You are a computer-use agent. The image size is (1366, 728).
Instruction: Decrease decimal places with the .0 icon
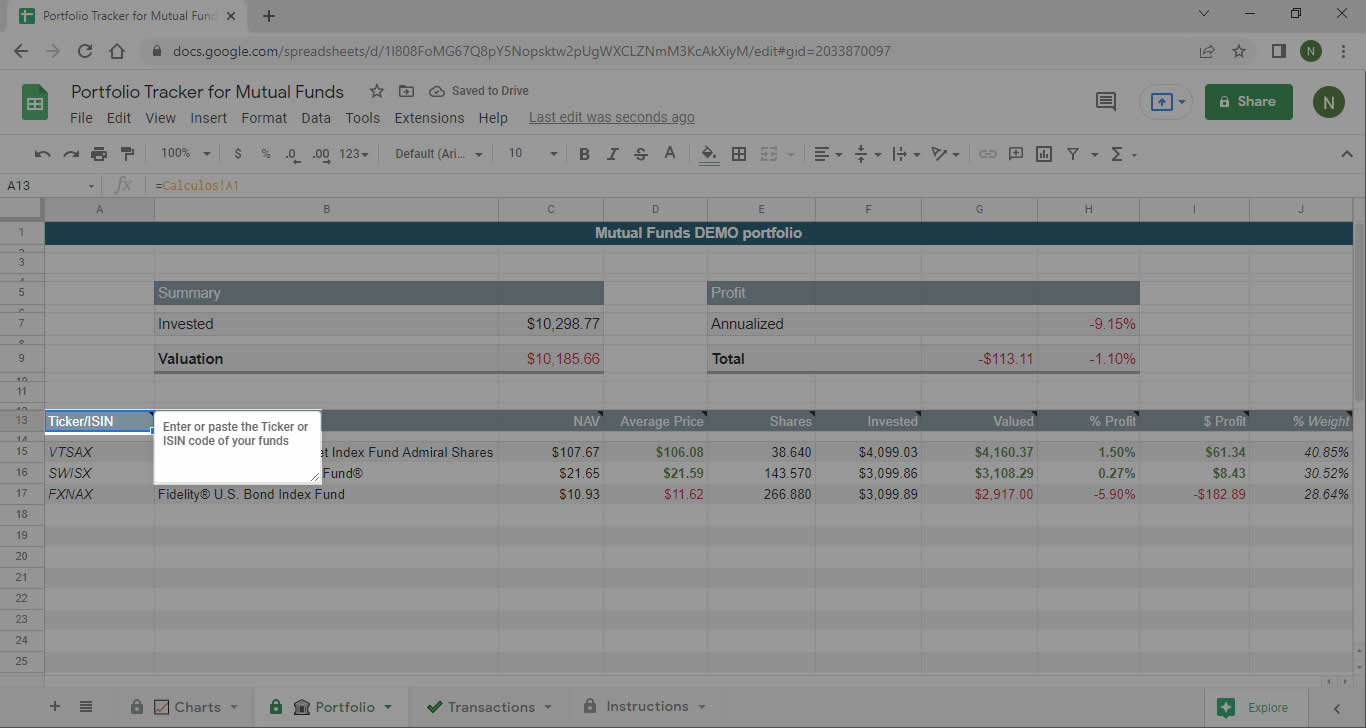[x=291, y=153]
